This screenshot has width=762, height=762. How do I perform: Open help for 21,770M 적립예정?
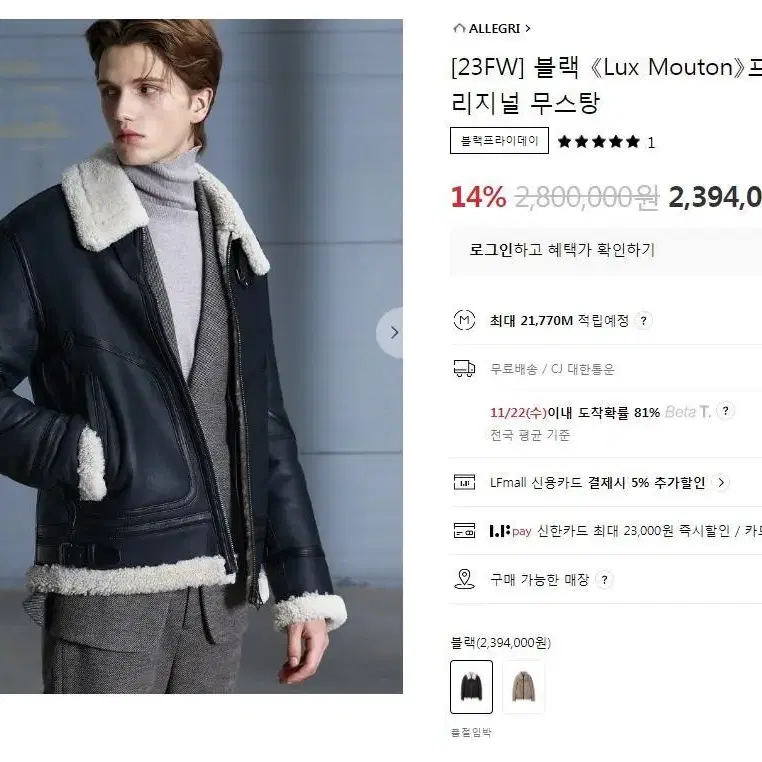pyautogui.click(x=643, y=321)
